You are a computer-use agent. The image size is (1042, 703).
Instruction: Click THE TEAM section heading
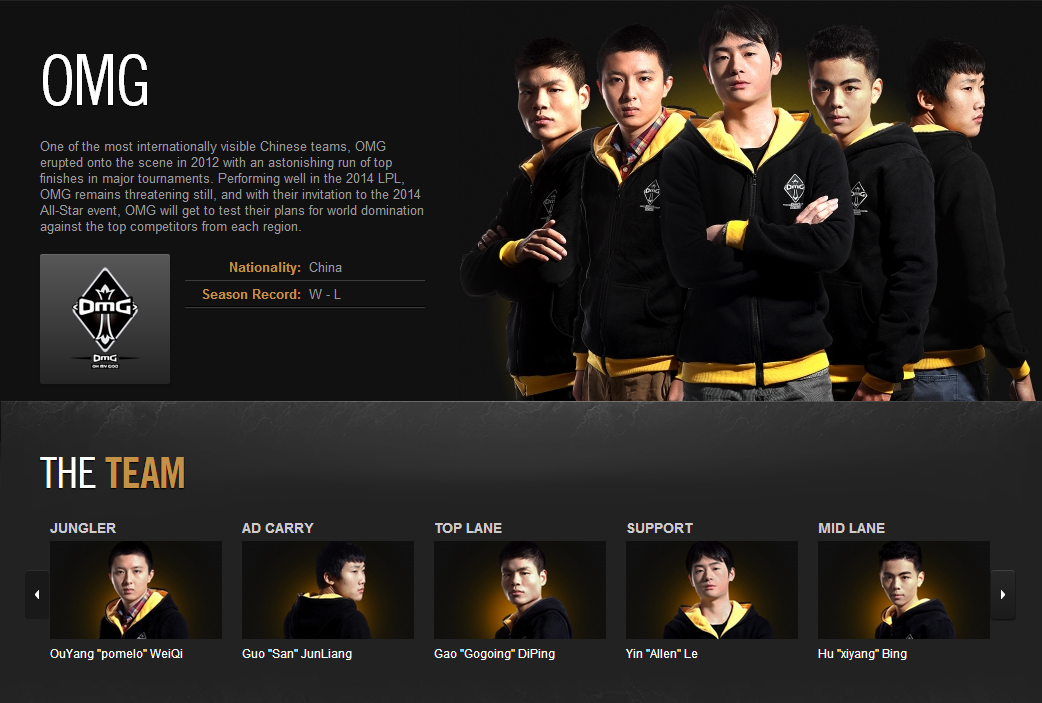coord(112,472)
